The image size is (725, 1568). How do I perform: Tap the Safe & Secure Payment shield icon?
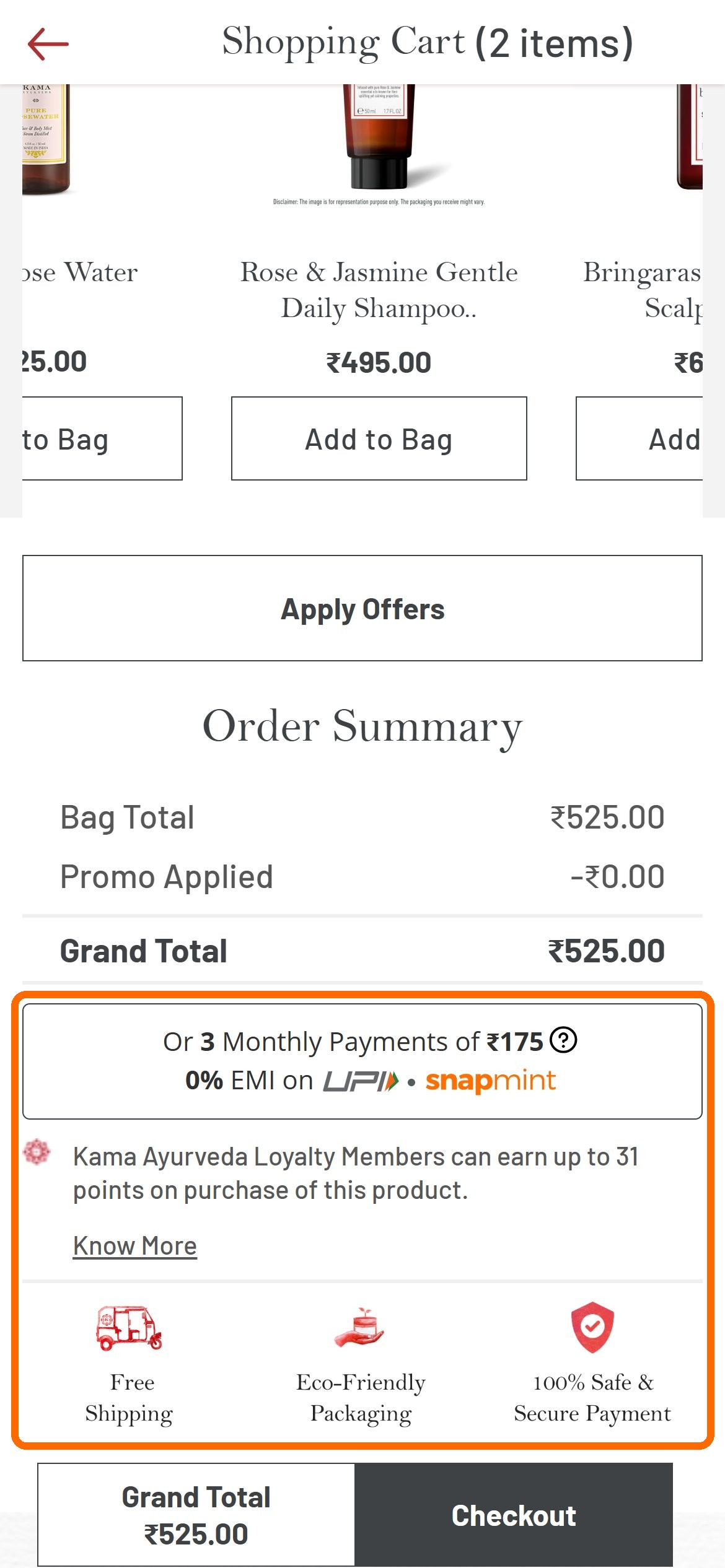tap(592, 1327)
